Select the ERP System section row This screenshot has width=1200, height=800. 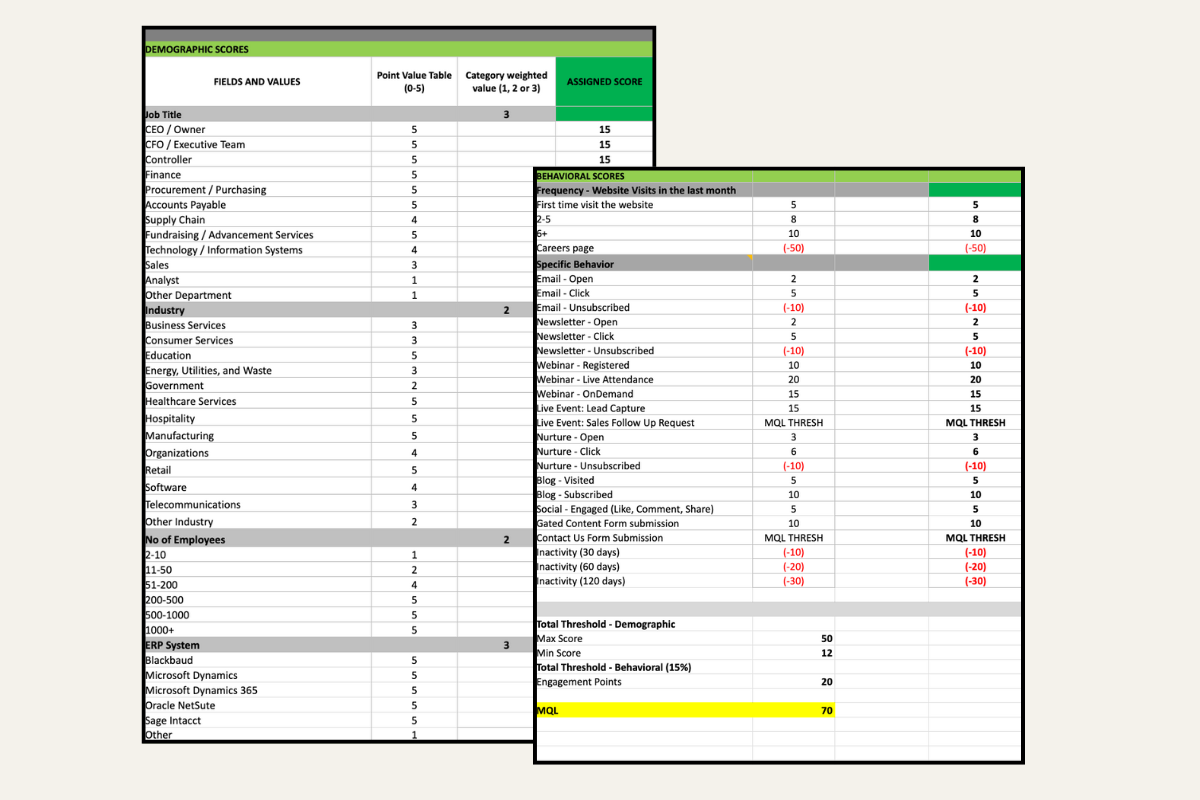[x=173, y=645]
